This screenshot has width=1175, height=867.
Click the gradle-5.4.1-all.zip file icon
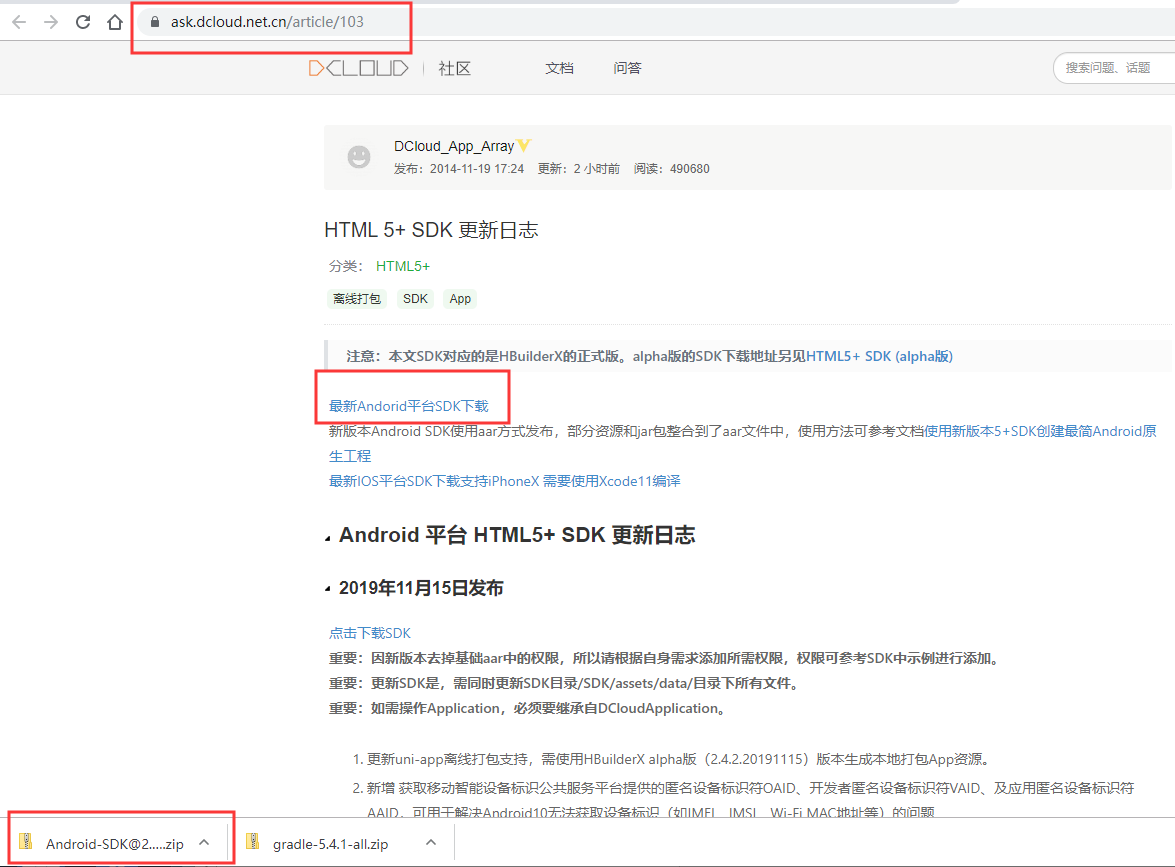[253, 842]
